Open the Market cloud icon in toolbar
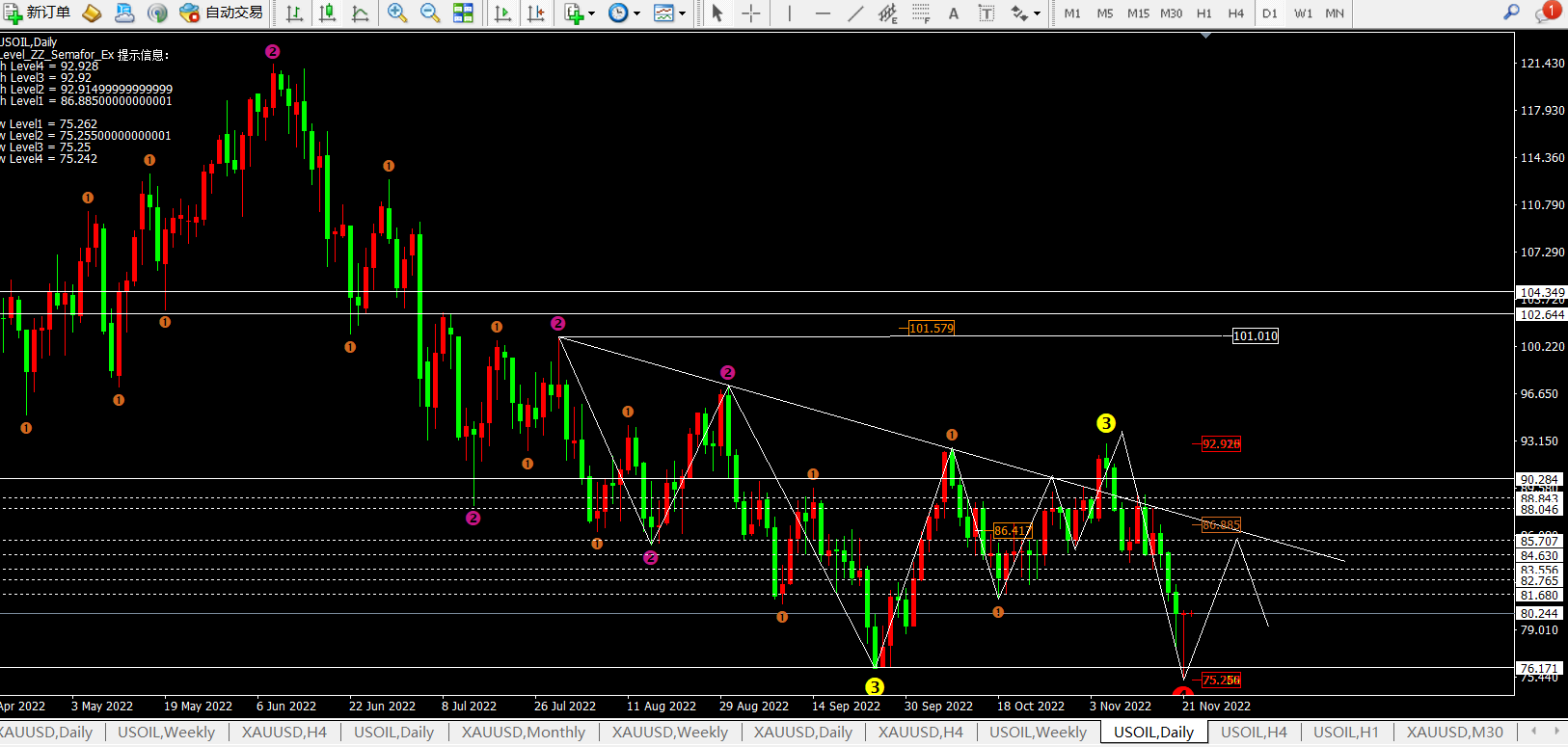This screenshot has height=747, width=1568. (x=124, y=13)
